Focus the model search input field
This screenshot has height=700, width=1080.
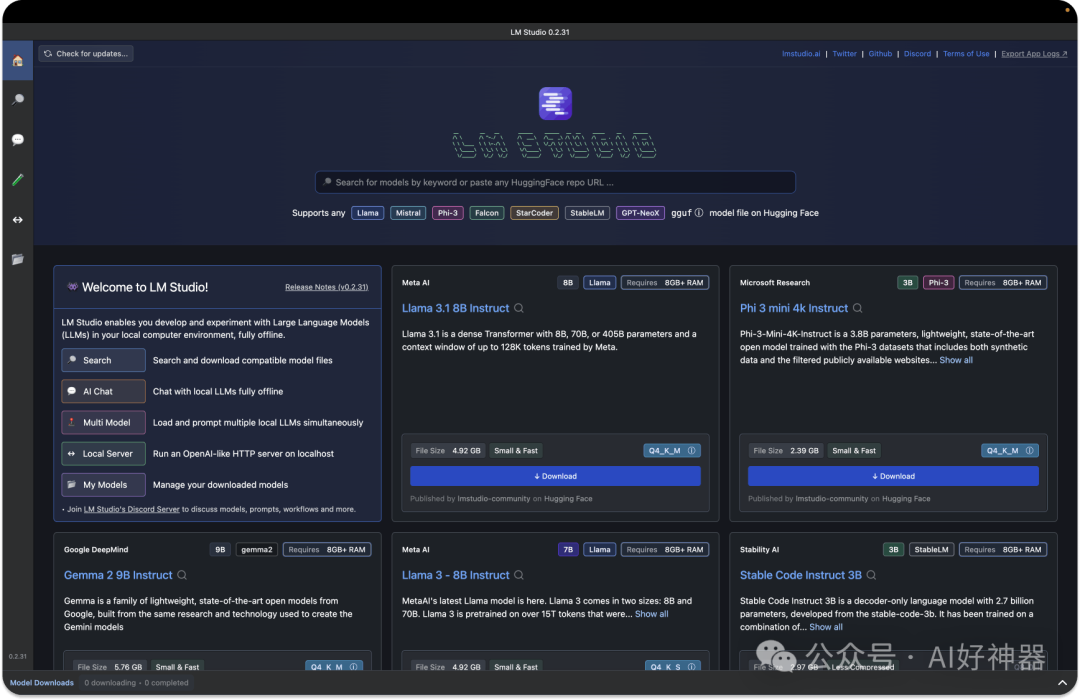(x=555, y=183)
